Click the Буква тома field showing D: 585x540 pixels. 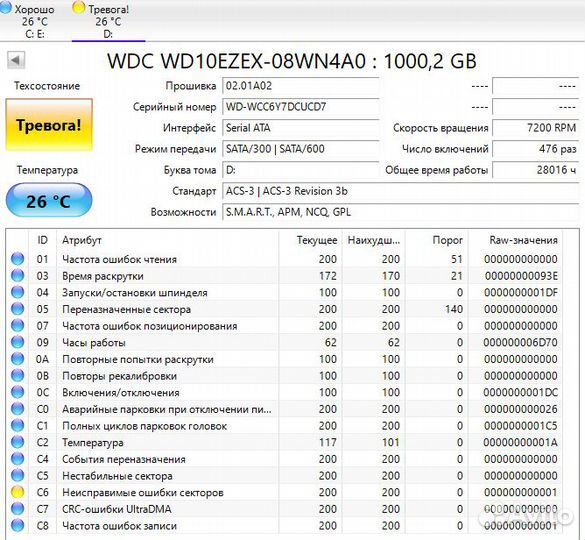301,170
